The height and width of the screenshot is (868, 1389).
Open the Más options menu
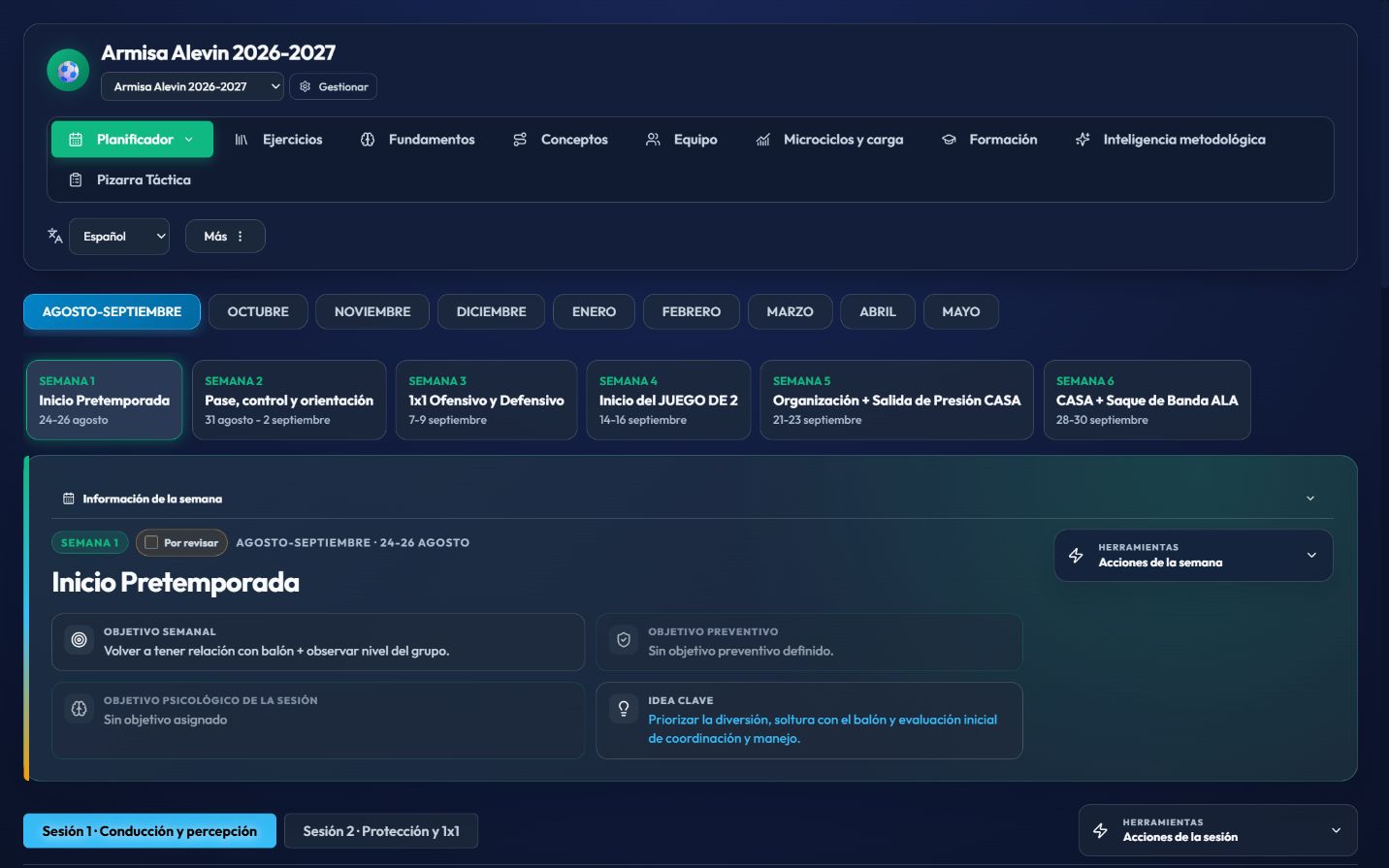tap(225, 236)
